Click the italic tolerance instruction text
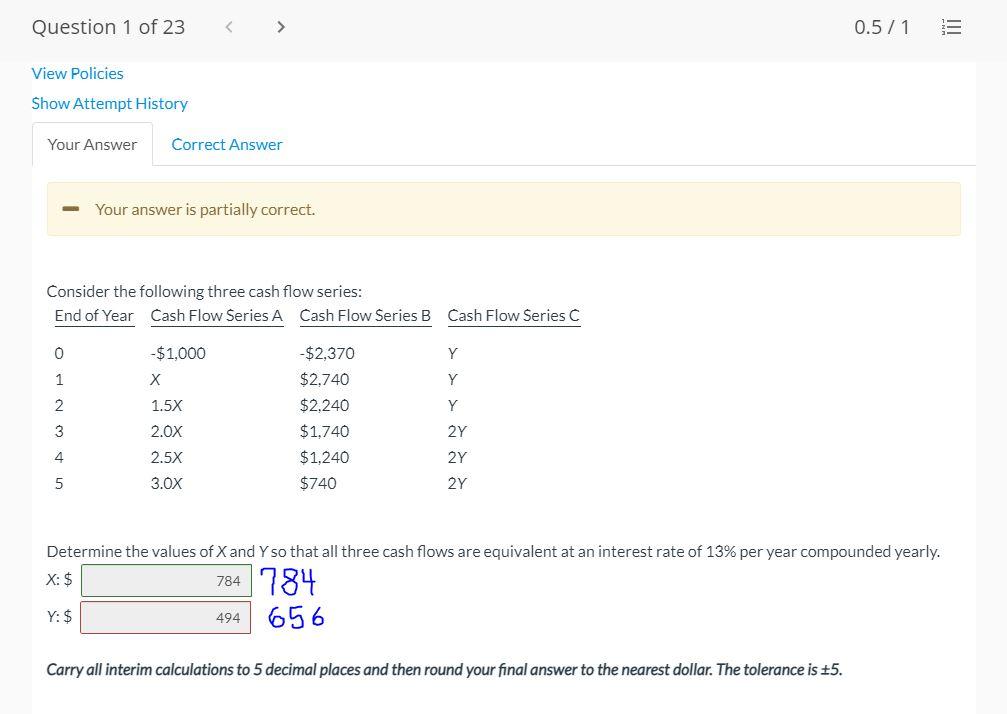 (444, 669)
